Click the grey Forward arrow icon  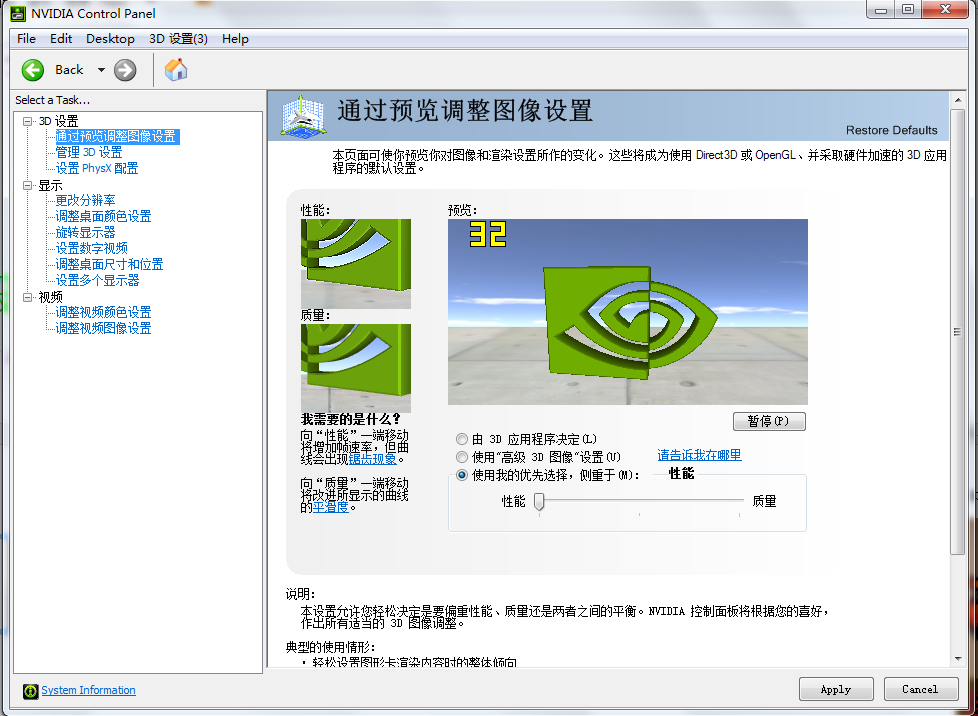(x=125, y=70)
